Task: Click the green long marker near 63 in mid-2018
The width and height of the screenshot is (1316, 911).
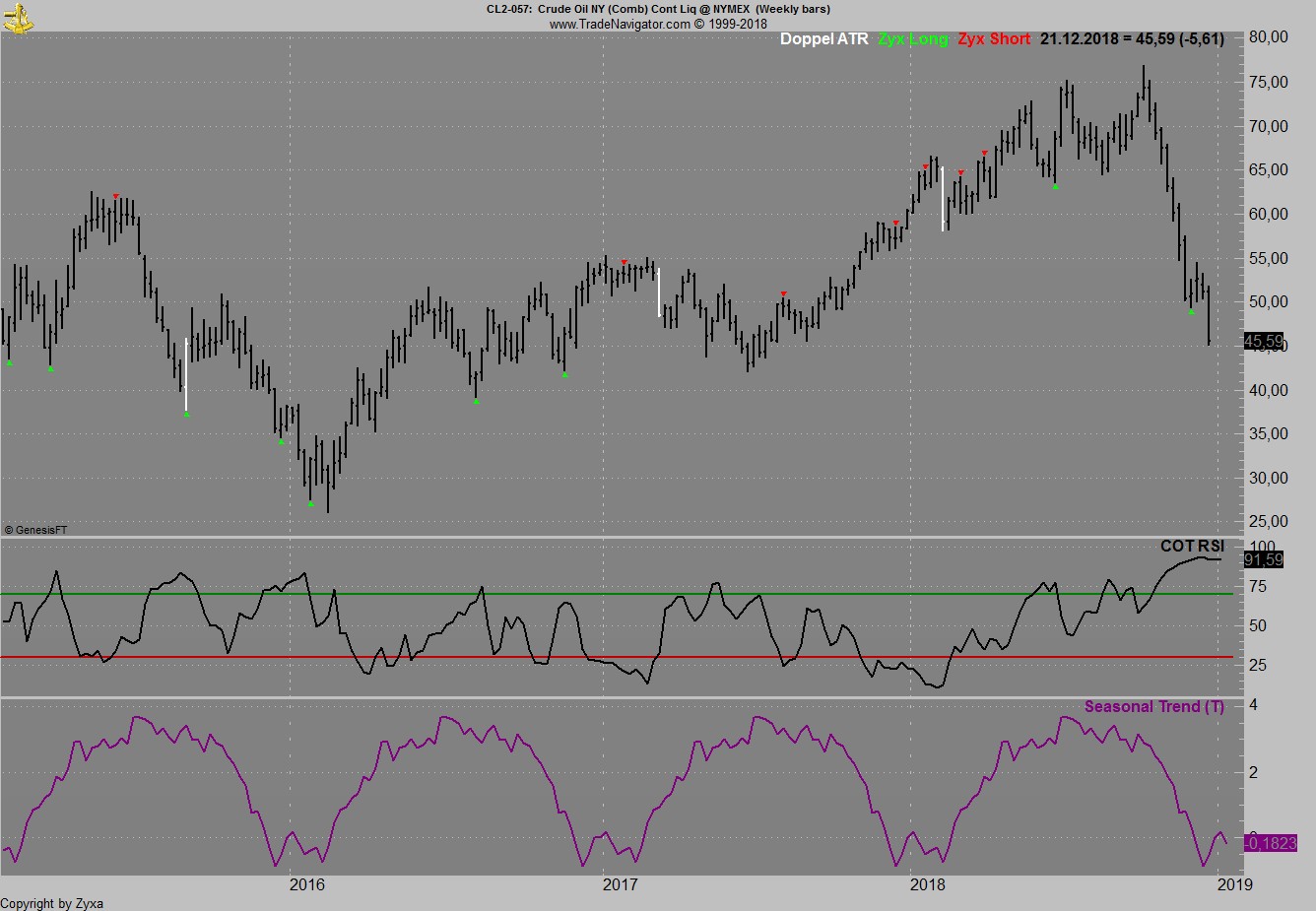Action: point(1055,186)
